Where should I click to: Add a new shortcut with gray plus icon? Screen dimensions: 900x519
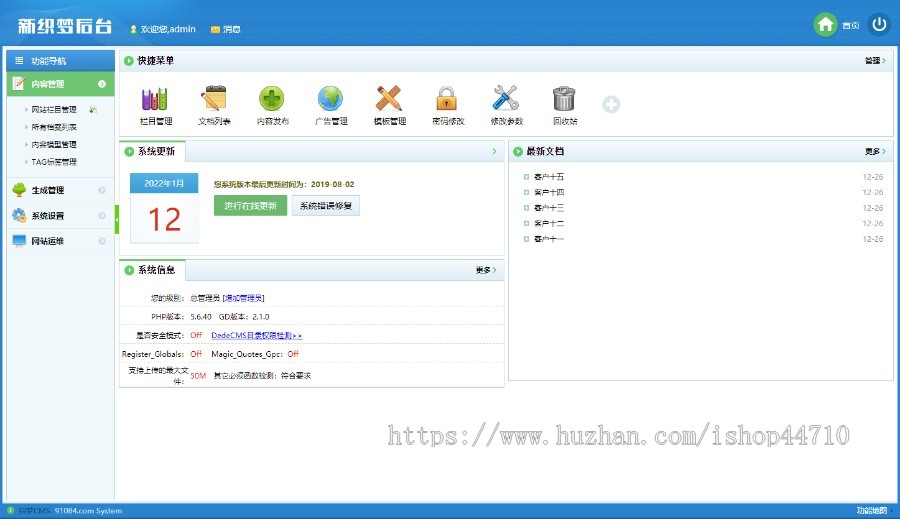611,104
